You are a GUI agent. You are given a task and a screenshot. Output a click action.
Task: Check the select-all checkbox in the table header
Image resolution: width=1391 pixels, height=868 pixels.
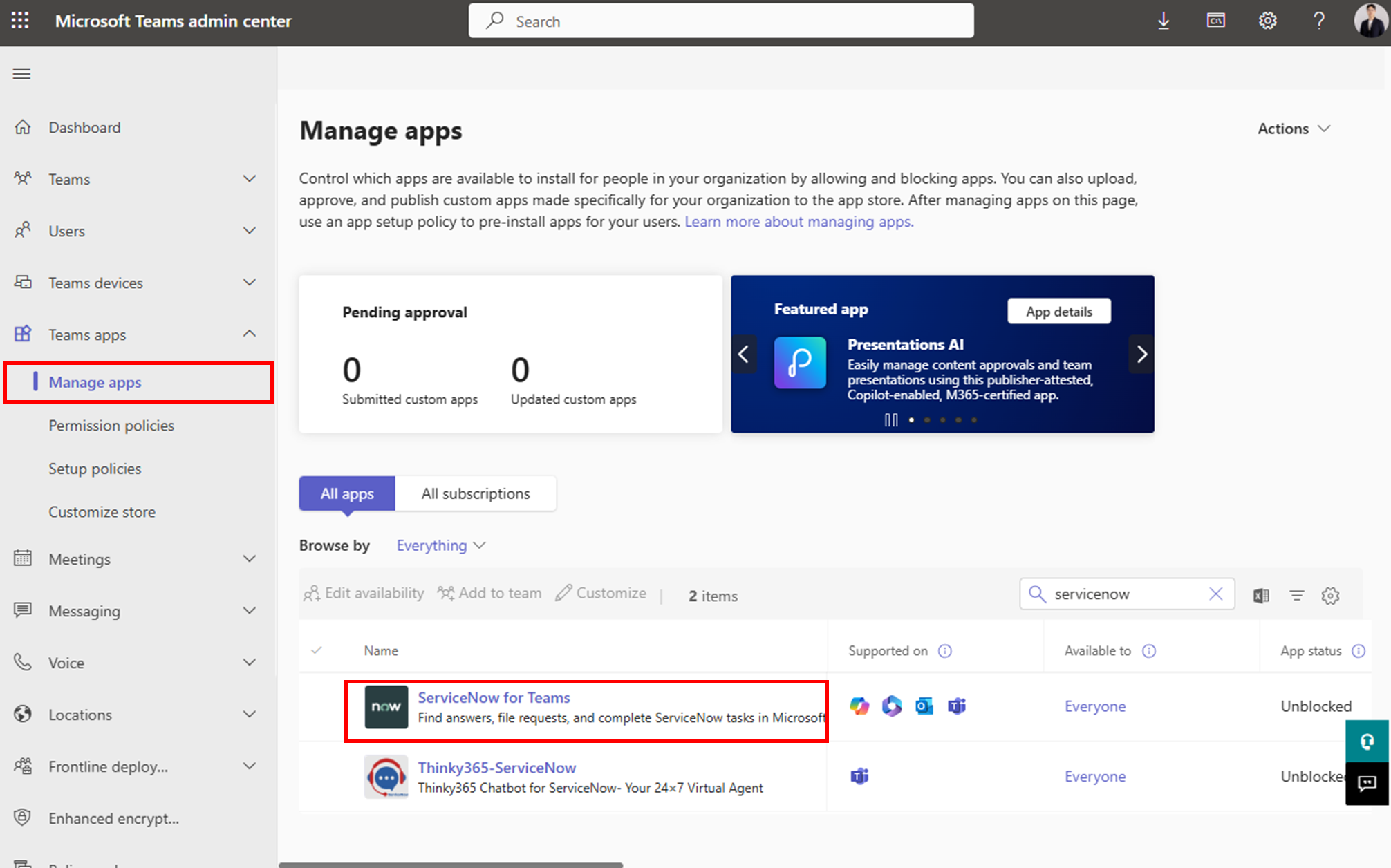click(317, 650)
